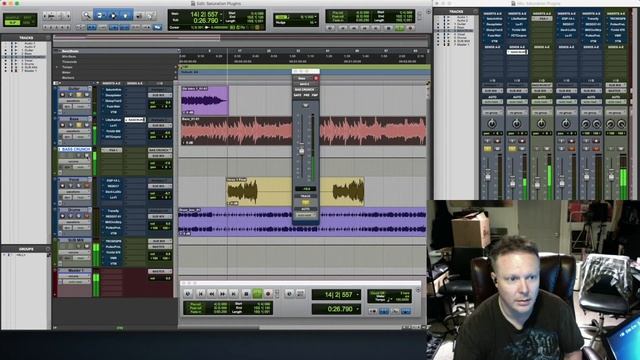The image size is (640, 360).
Task: Click Stop in Edit window top transport
Action: tap(388, 28)
